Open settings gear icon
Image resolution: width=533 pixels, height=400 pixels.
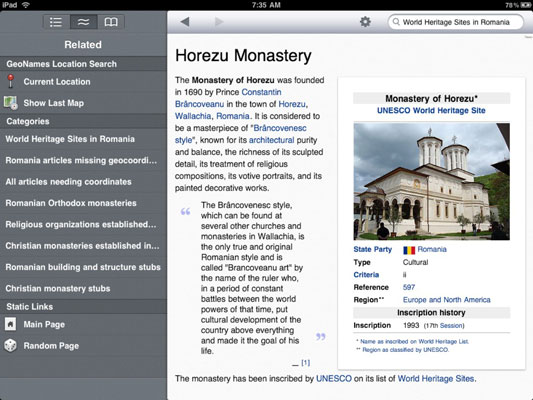point(365,22)
